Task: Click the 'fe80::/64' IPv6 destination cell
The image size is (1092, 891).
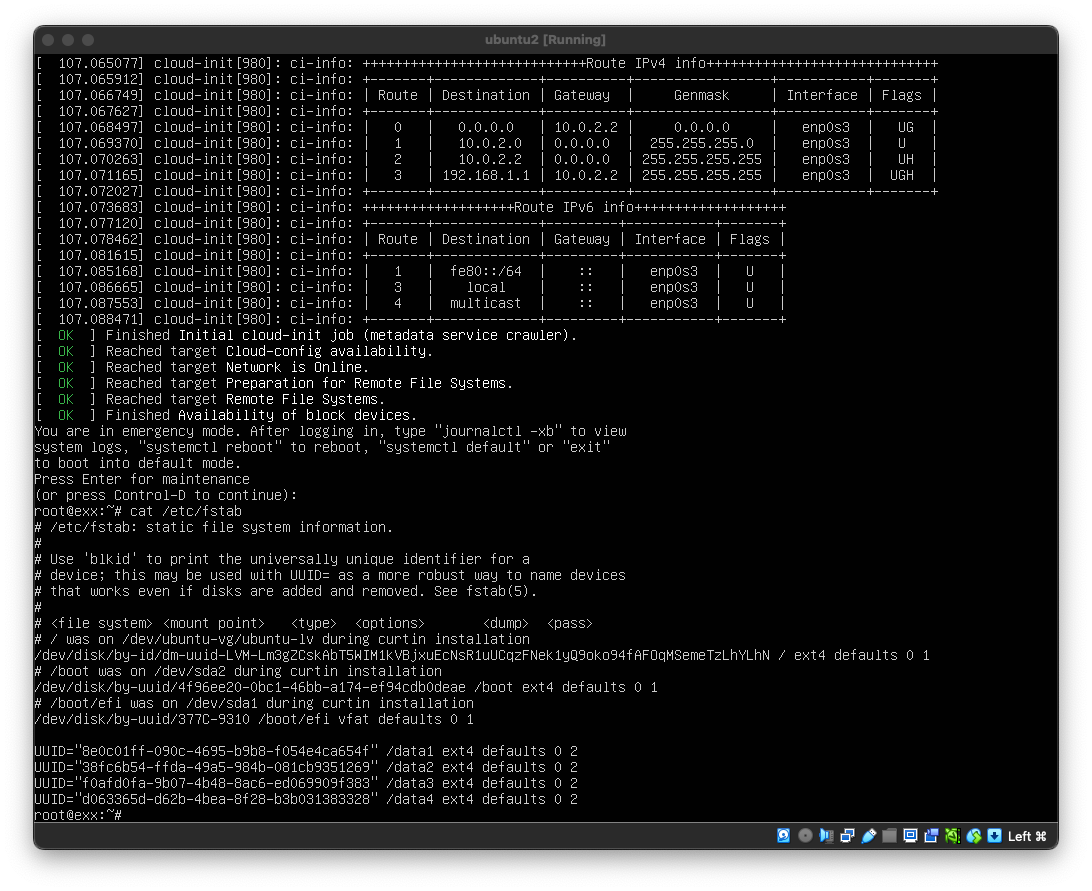Action: pyautogui.click(x=486, y=271)
